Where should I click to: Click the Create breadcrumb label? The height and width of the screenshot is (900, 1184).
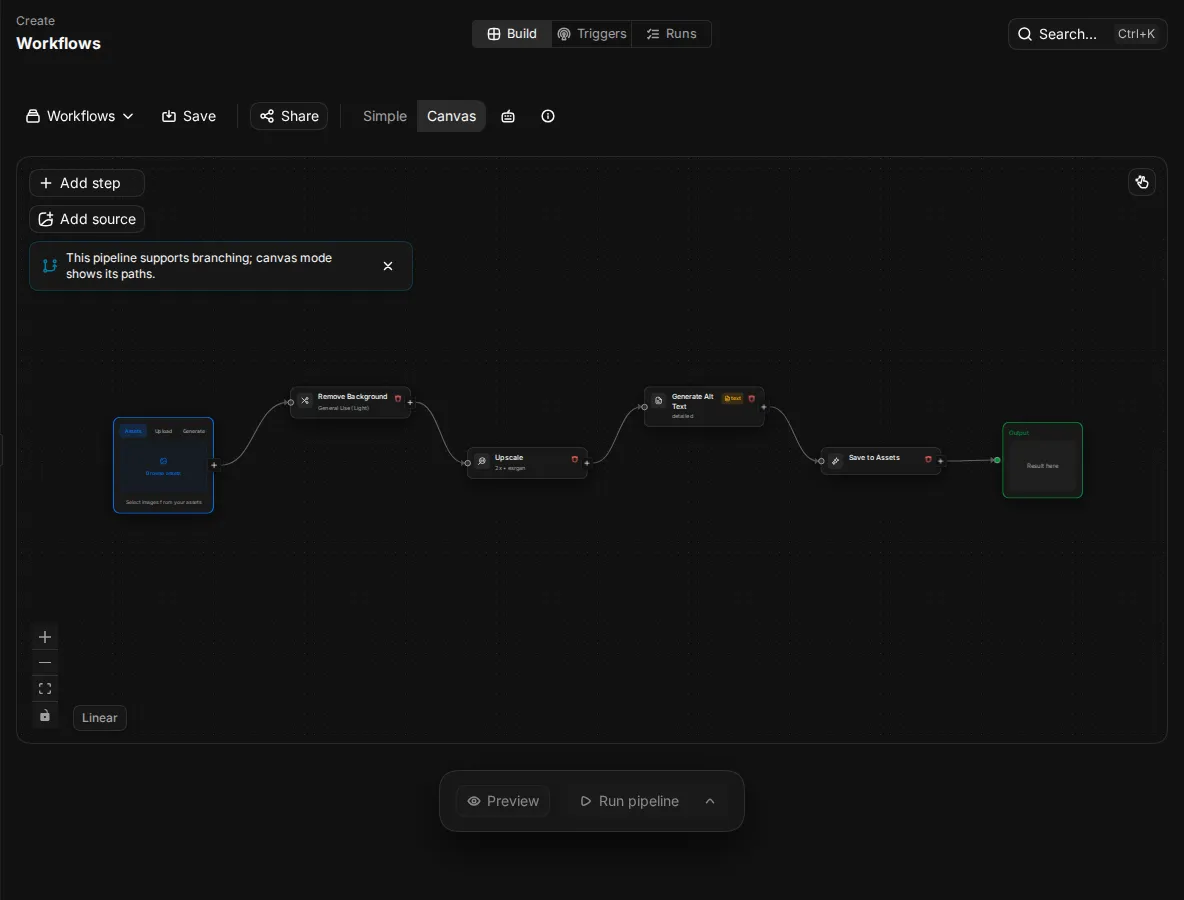click(35, 20)
